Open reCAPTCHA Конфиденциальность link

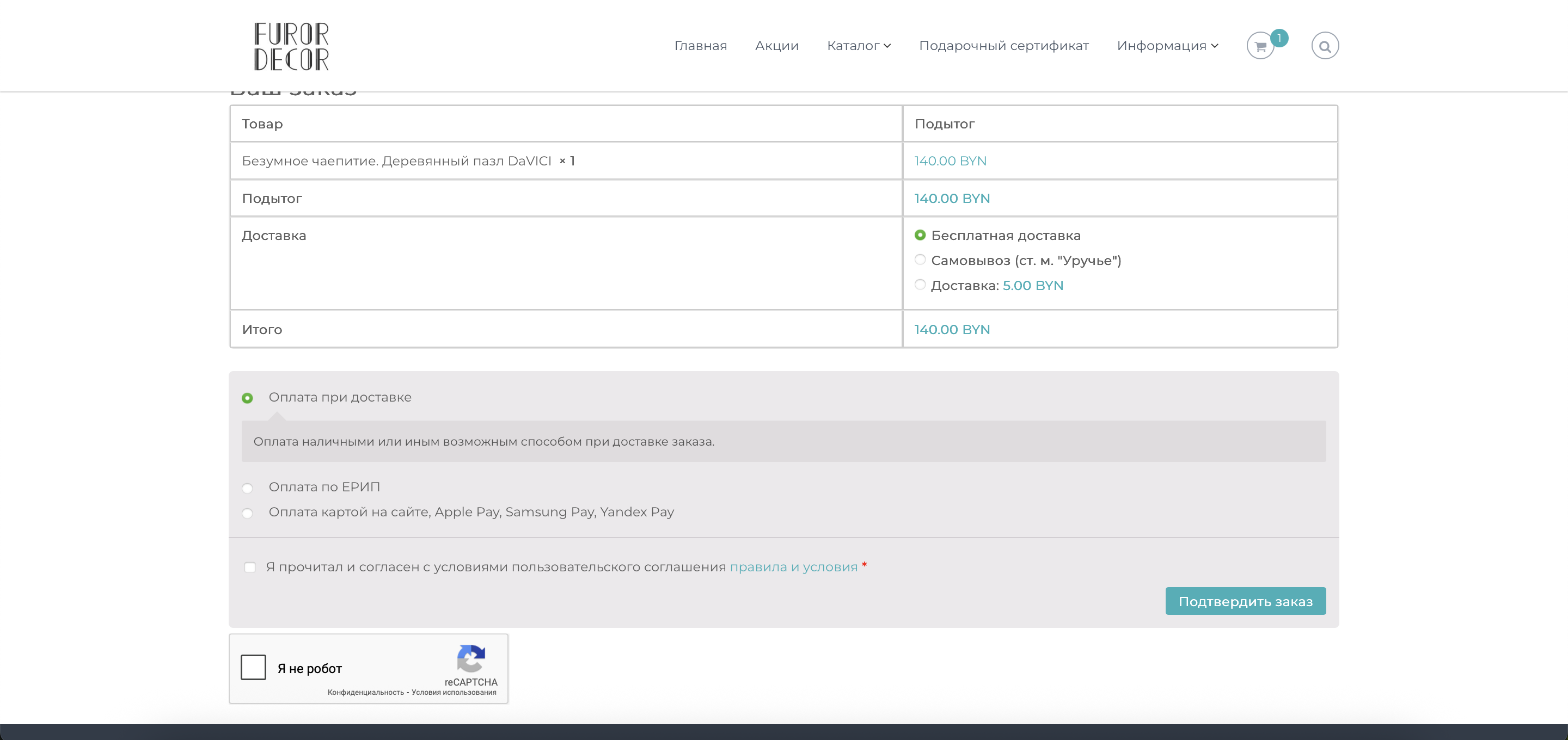click(365, 693)
